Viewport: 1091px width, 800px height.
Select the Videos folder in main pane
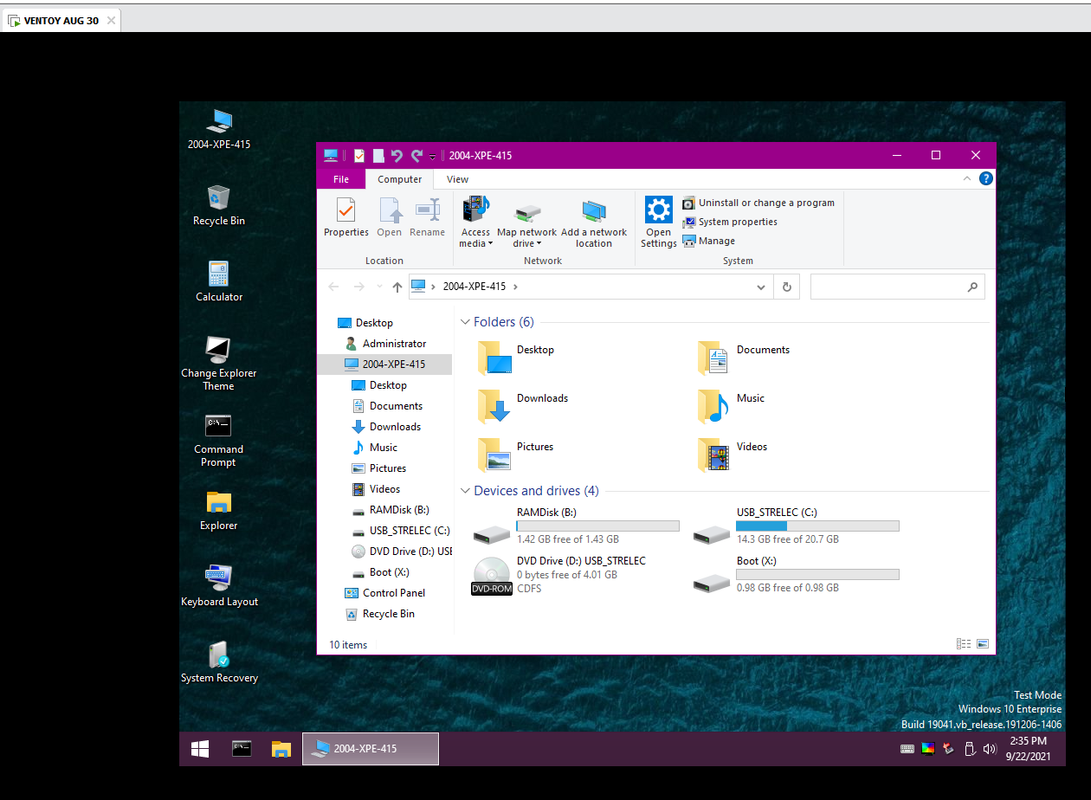click(x=733, y=455)
